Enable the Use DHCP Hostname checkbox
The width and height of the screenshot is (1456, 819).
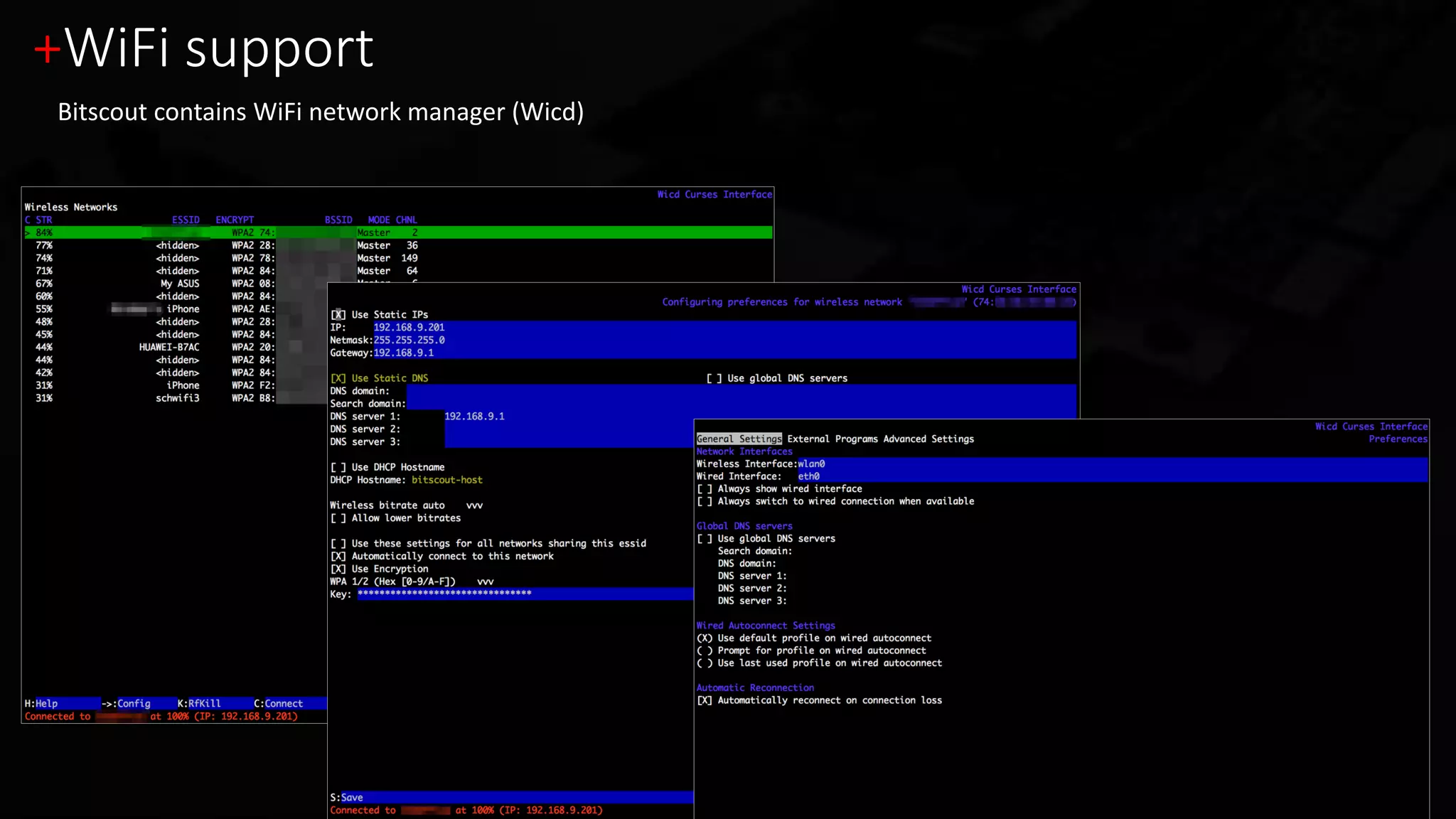[x=338, y=467]
